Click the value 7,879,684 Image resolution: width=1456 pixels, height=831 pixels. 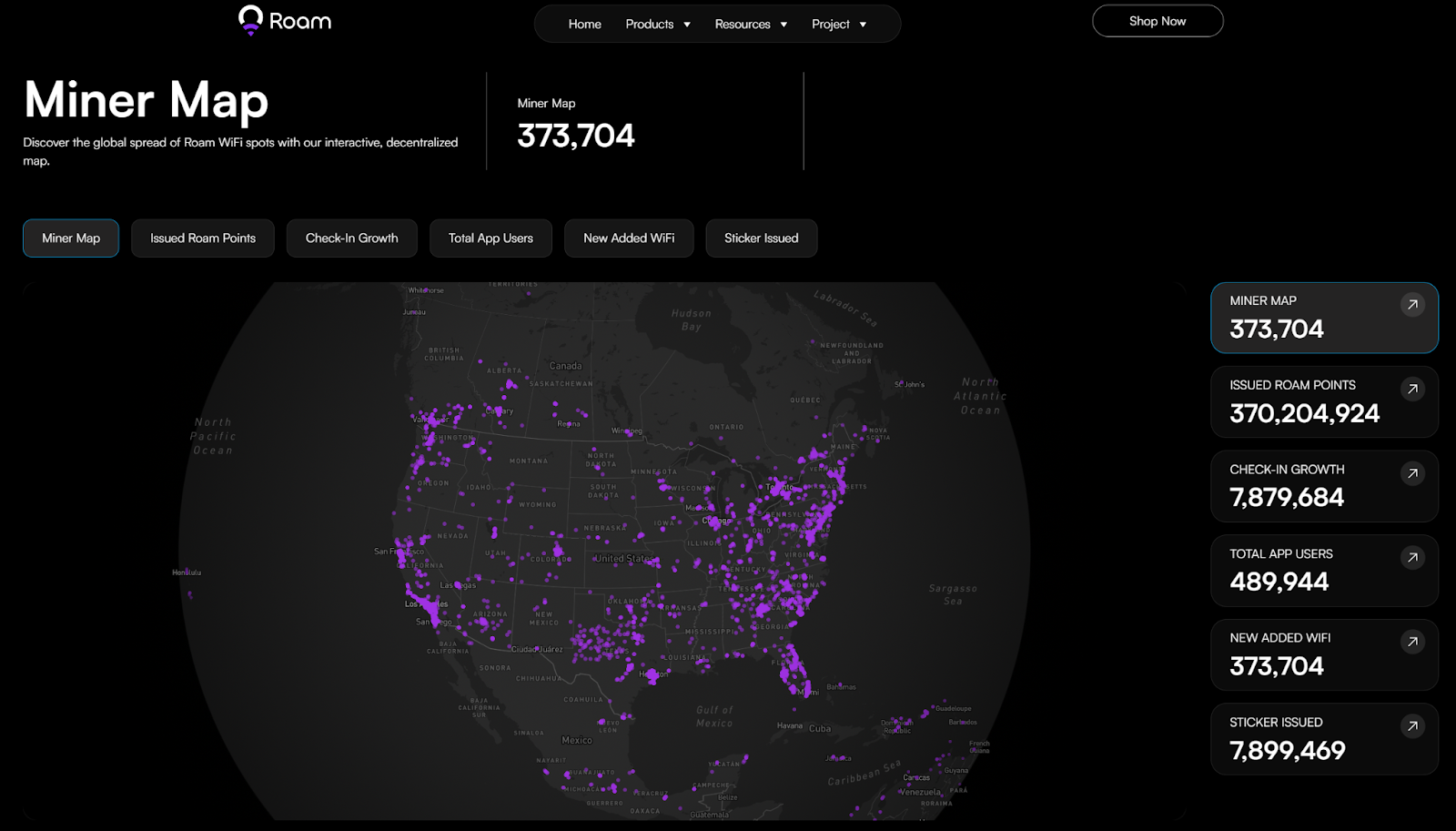click(x=1287, y=498)
